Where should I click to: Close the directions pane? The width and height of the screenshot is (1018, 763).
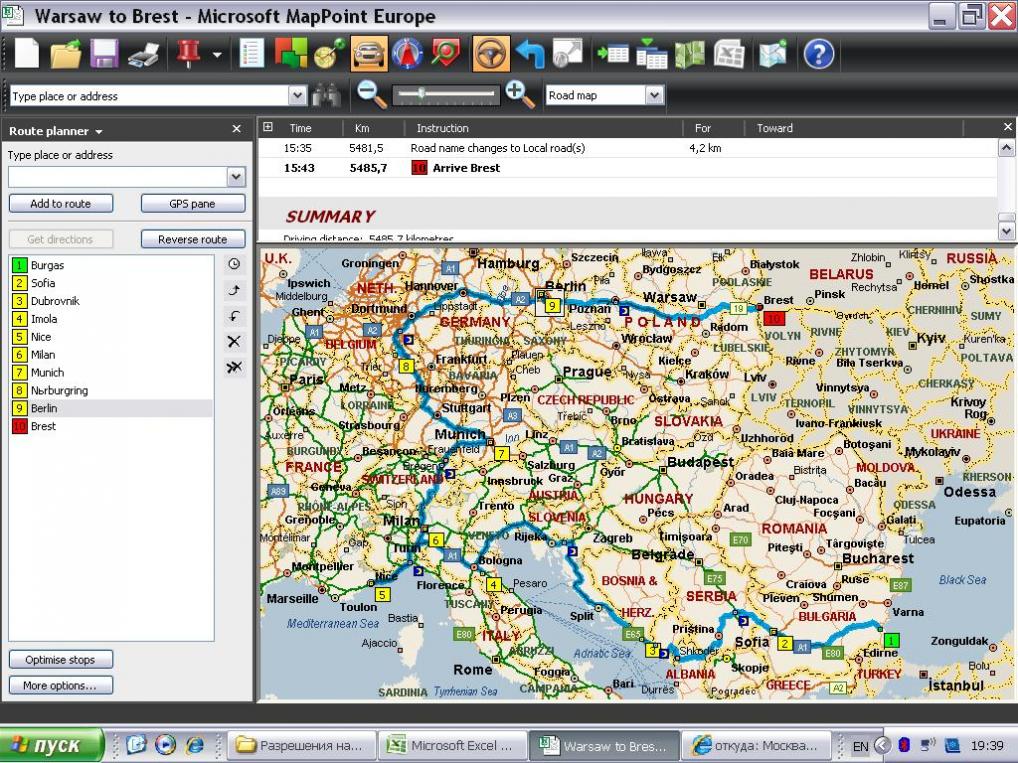1008,127
